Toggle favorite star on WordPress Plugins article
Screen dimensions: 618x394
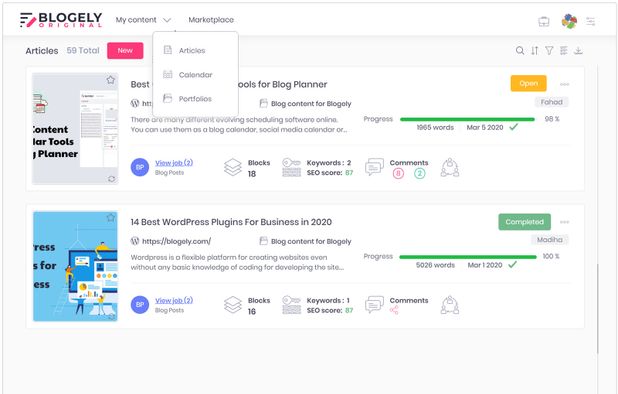(x=111, y=217)
